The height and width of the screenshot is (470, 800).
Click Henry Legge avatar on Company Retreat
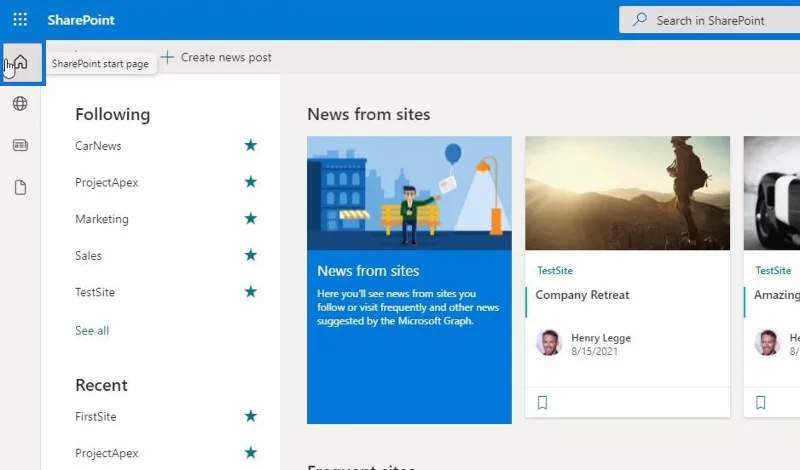549,342
